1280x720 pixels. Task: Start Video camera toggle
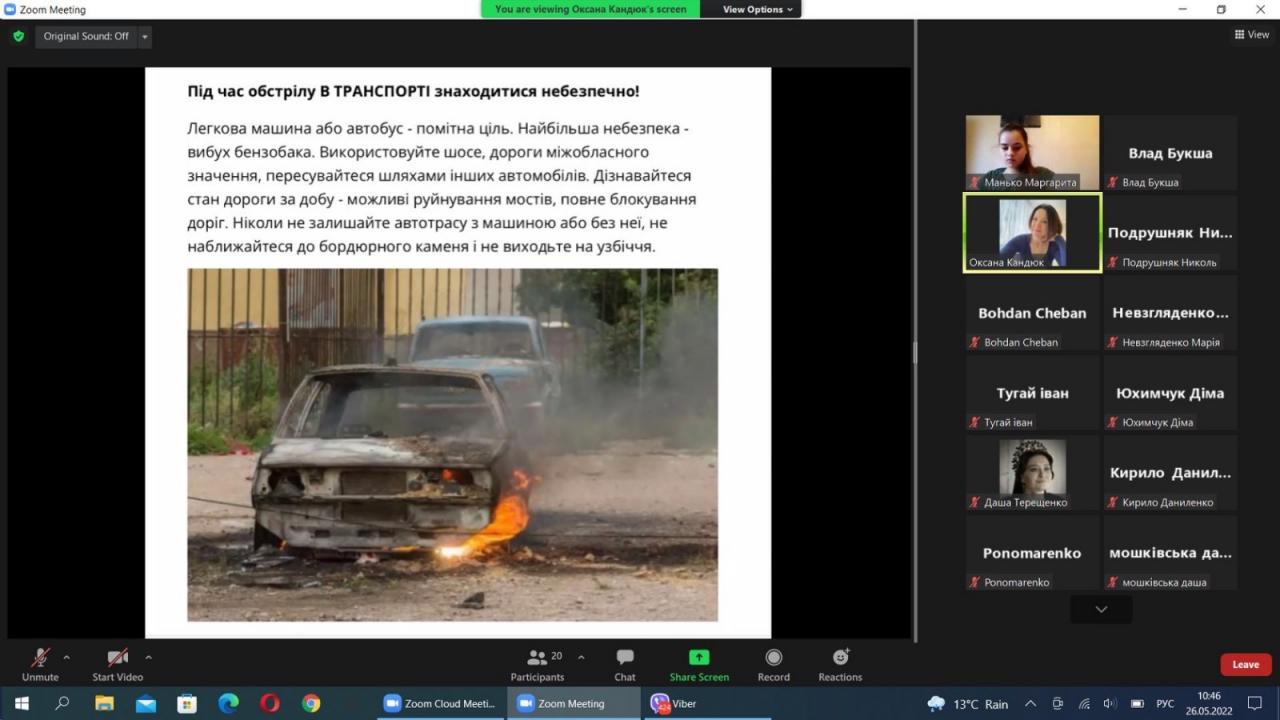coord(117,664)
